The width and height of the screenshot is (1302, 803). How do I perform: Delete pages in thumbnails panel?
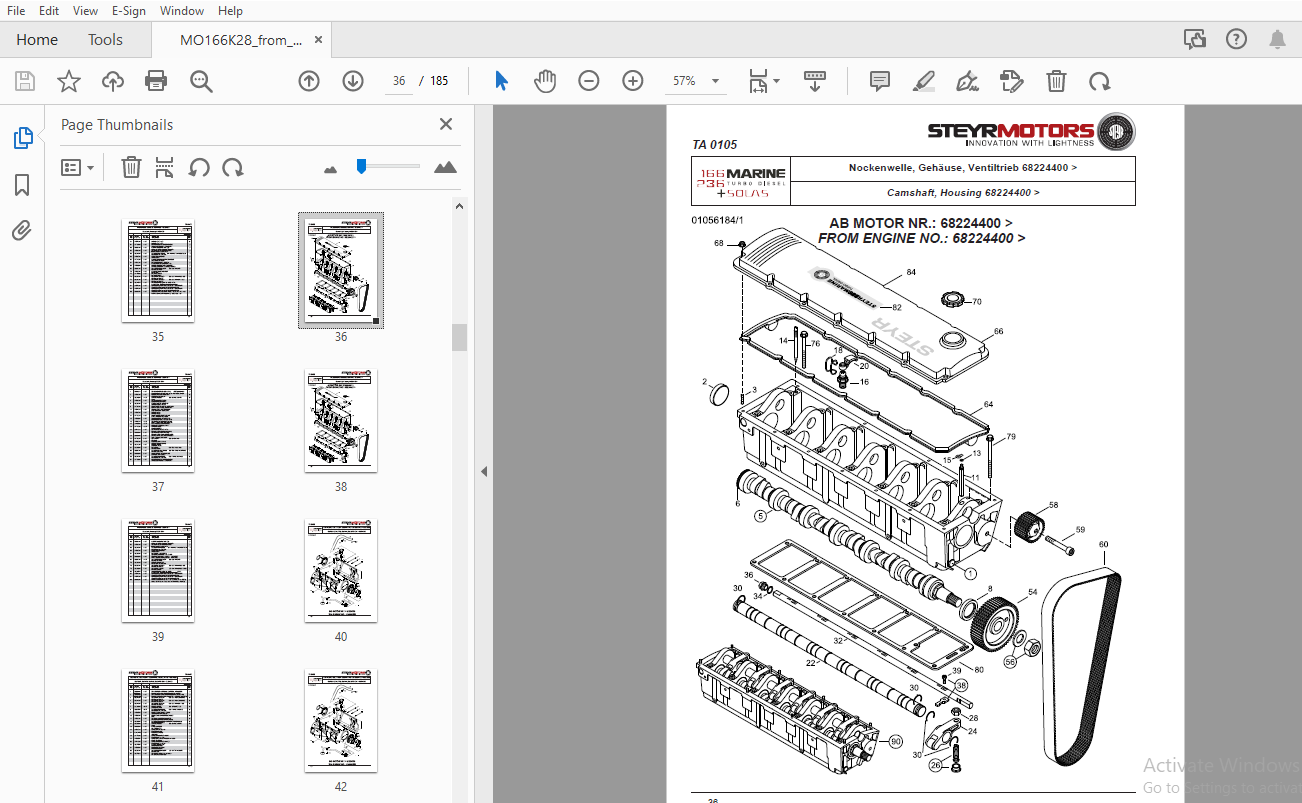click(x=131, y=167)
